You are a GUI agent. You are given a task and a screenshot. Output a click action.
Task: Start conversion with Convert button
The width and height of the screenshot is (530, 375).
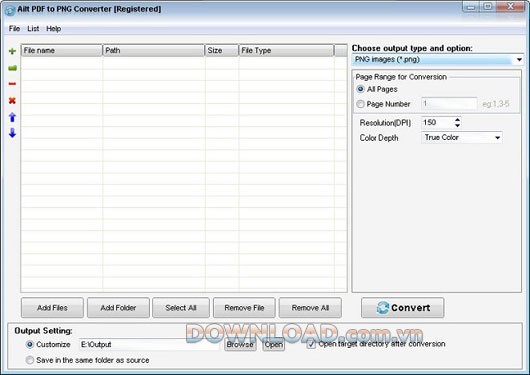point(403,308)
